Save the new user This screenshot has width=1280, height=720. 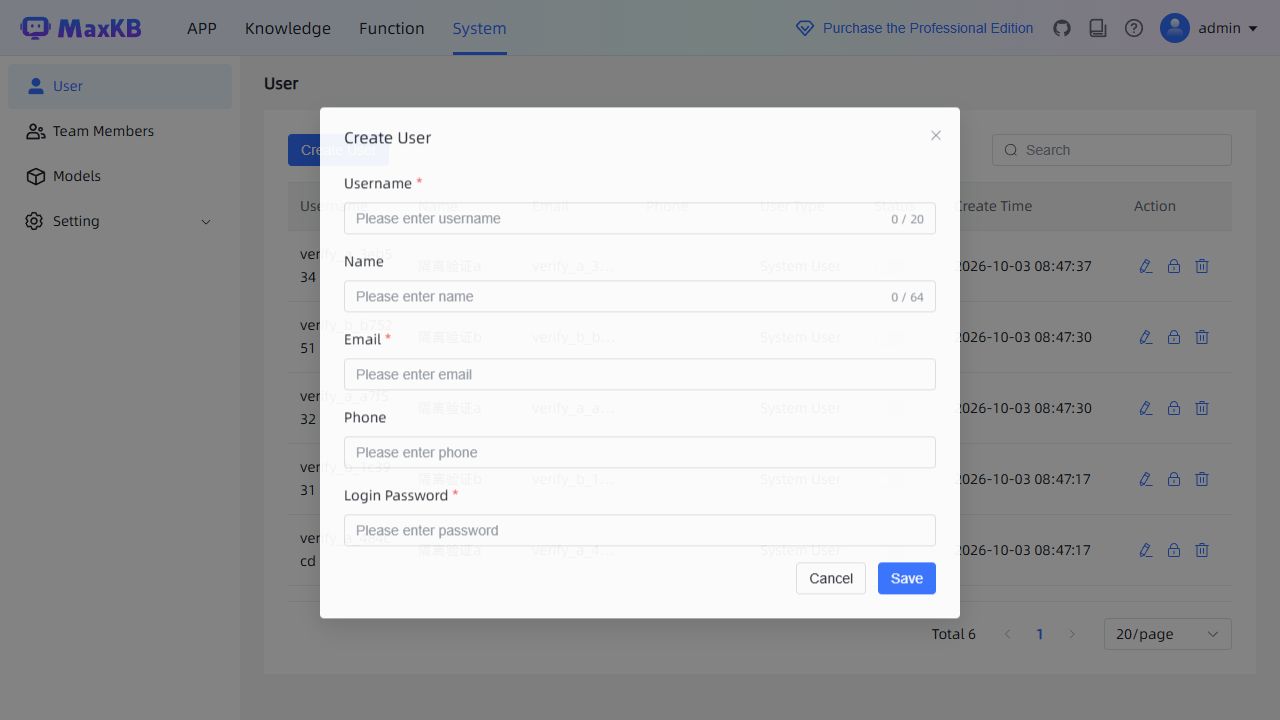click(907, 578)
